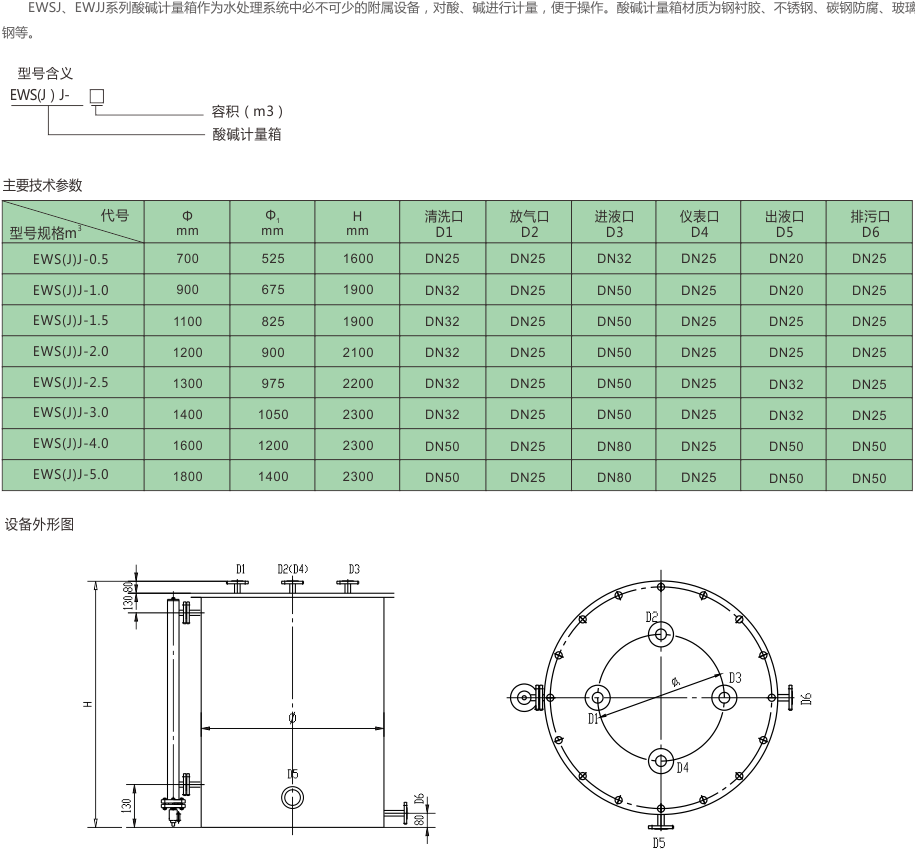Image resolution: width=915 pixels, height=851 pixels.
Task: Click the 型号含义 heading
Action: tap(45, 74)
